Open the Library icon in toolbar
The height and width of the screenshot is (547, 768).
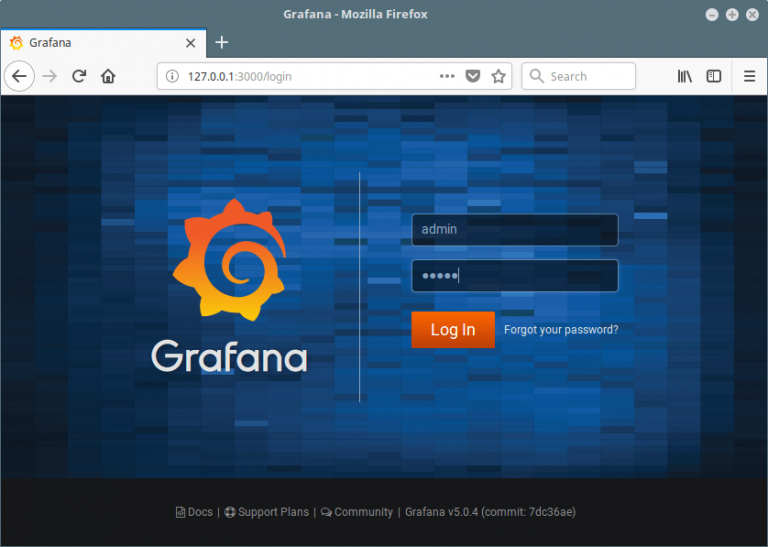[685, 76]
